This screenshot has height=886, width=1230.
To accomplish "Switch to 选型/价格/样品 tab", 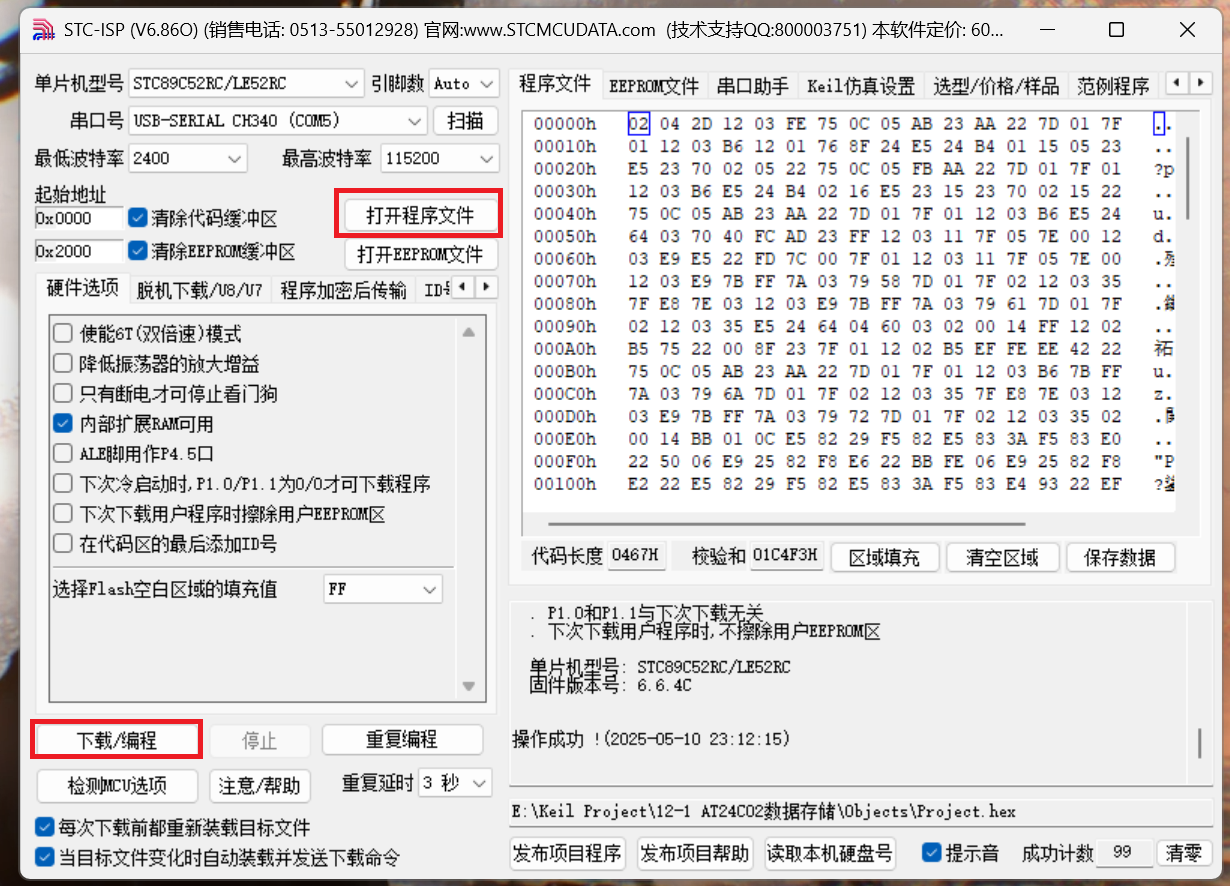I will 996,86.
